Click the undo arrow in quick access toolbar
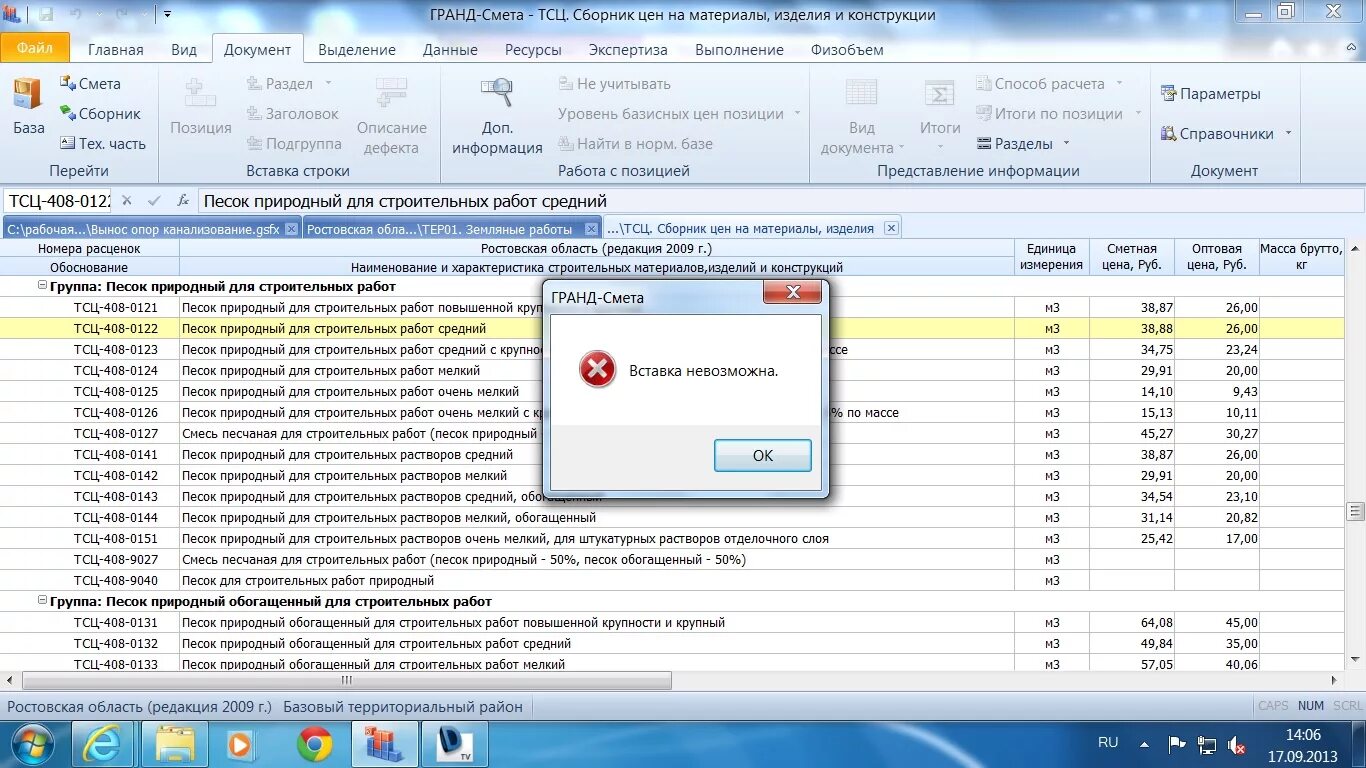1366x768 pixels. tap(76, 14)
